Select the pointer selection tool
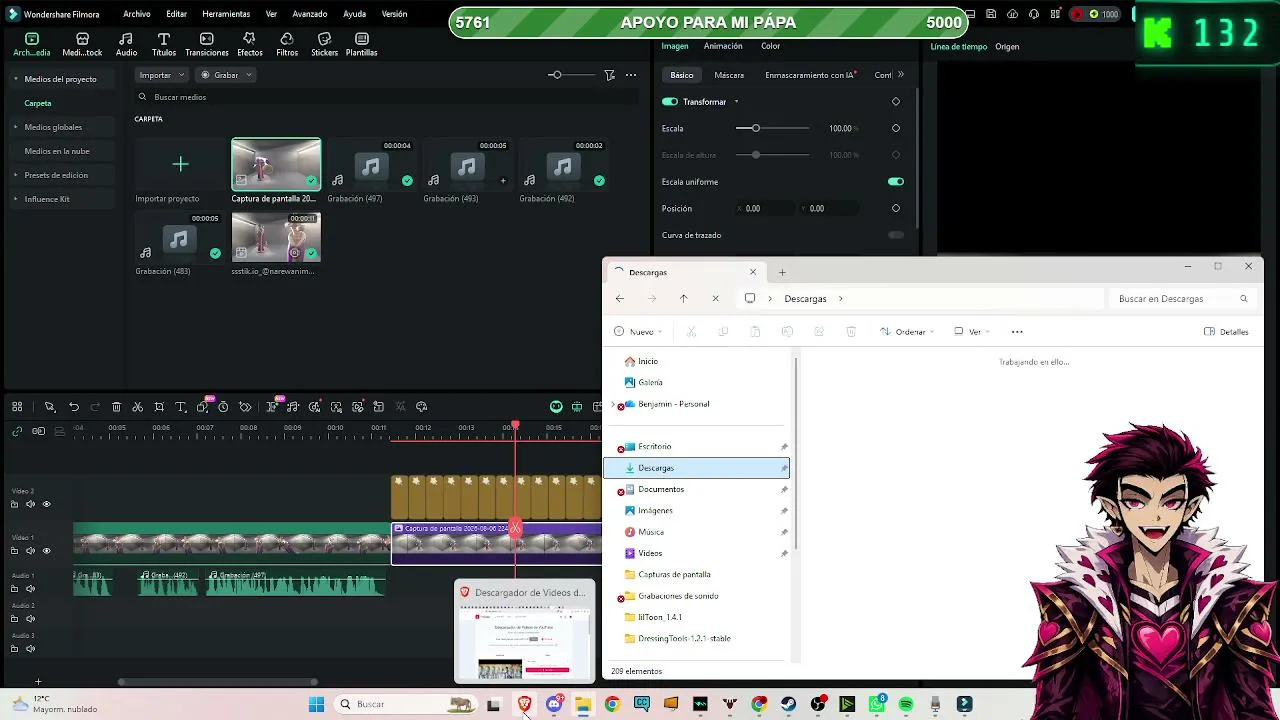The height and width of the screenshot is (720, 1280). pyautogui.click(x=49, y=407)
